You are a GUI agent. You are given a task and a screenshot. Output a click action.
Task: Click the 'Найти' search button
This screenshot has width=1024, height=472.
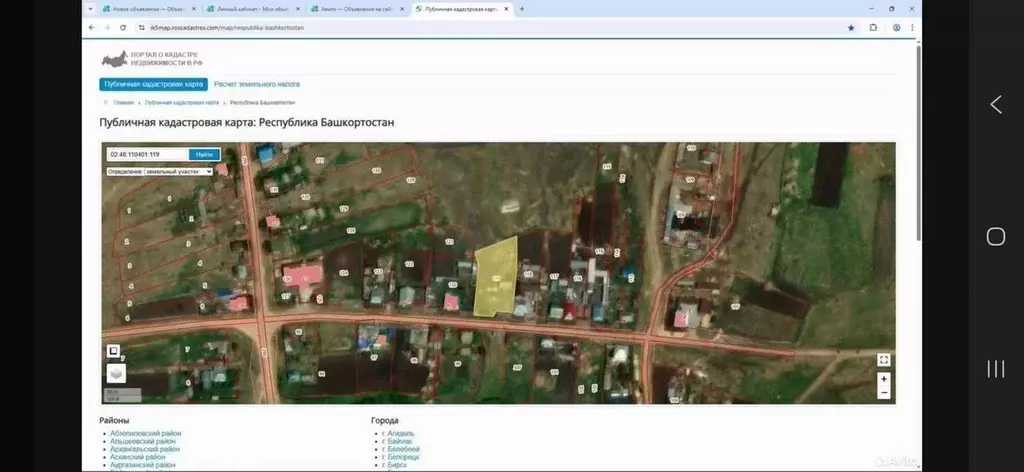tap(204, 154)
